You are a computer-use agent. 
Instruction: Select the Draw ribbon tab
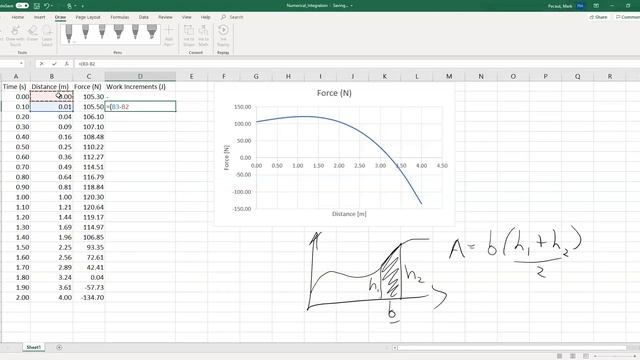coord(60,17)
